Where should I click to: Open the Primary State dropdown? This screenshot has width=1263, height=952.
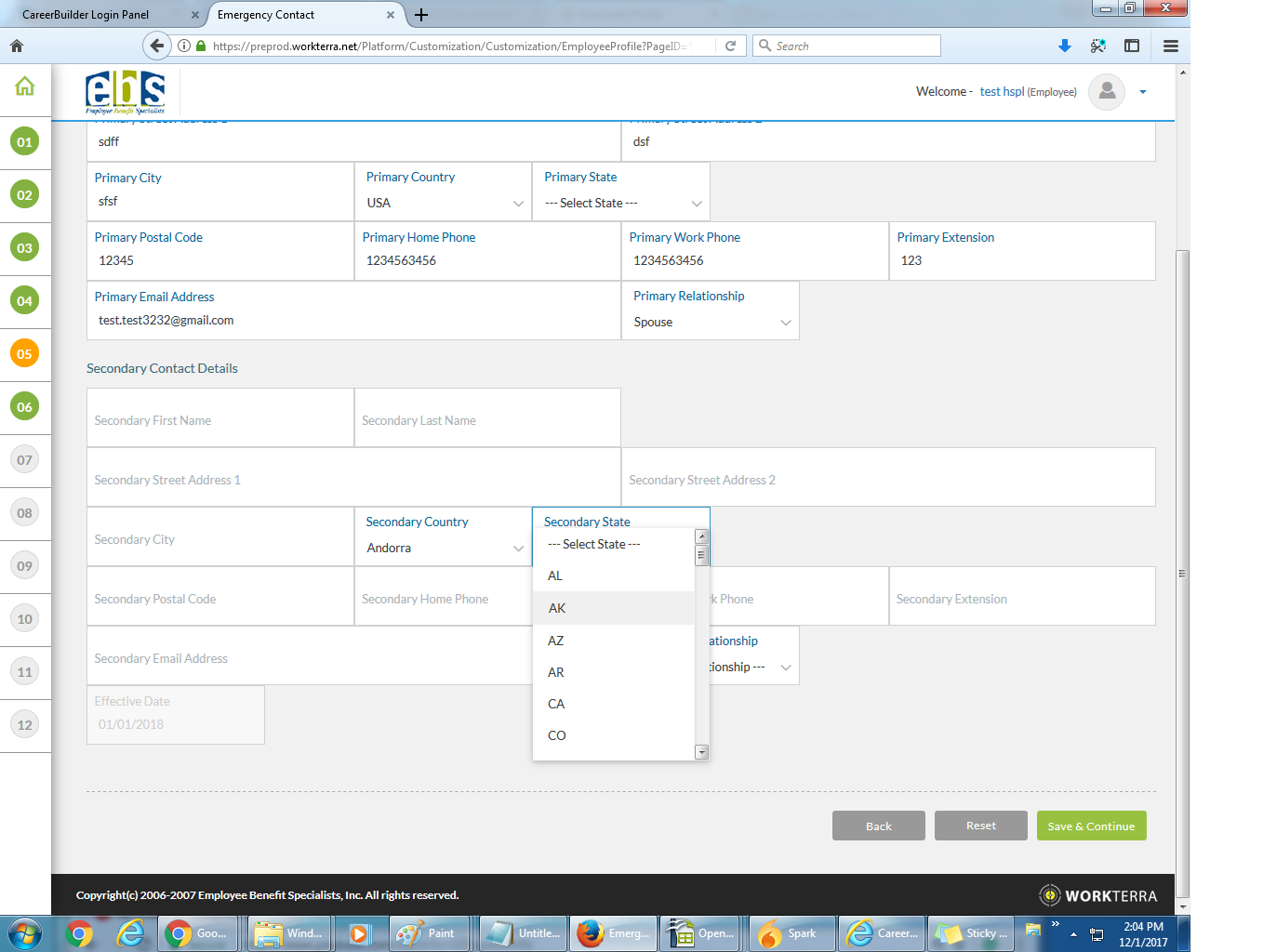[x=621, y=203]
